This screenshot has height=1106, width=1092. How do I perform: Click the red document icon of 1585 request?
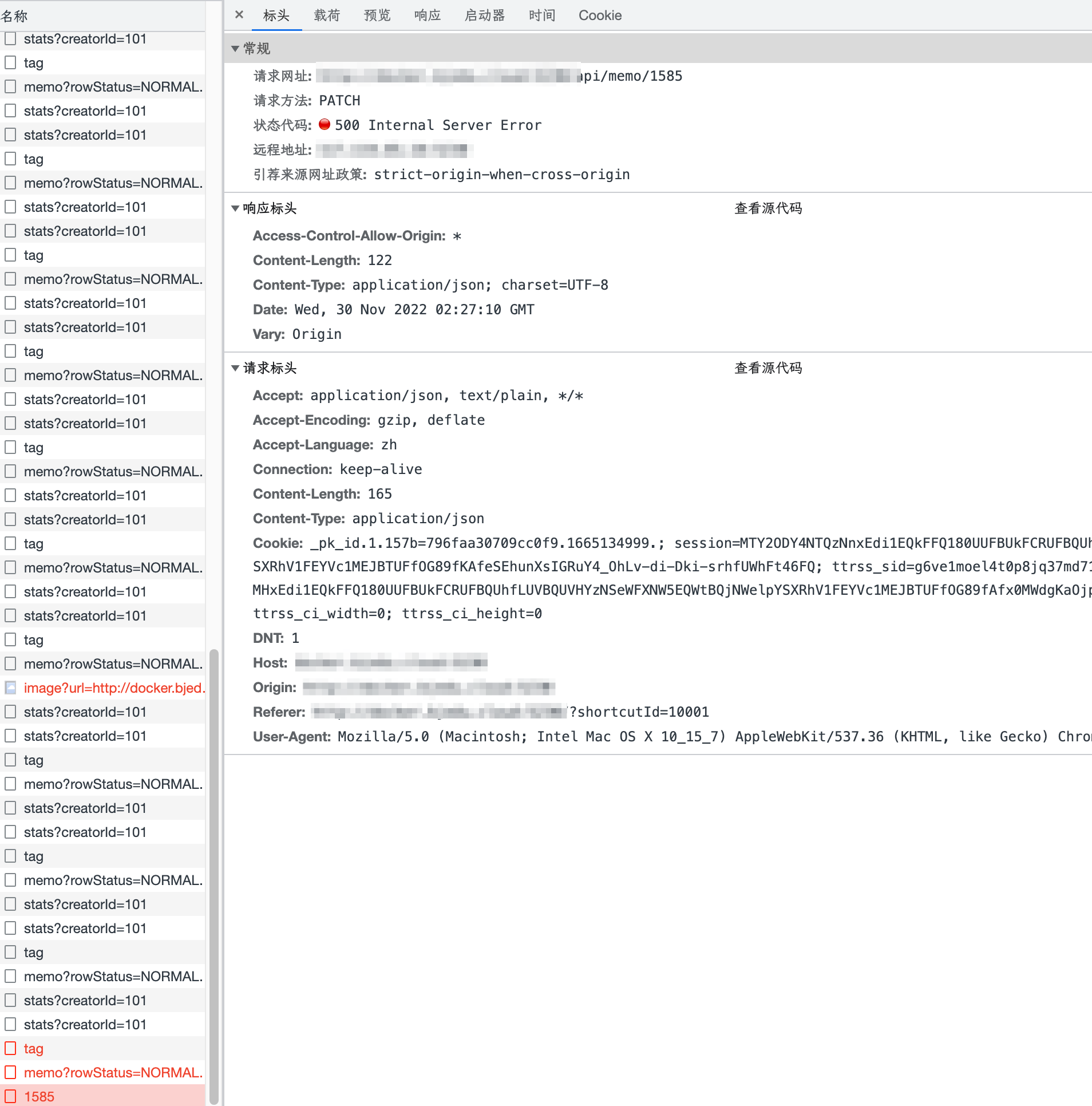(10, 1096)
